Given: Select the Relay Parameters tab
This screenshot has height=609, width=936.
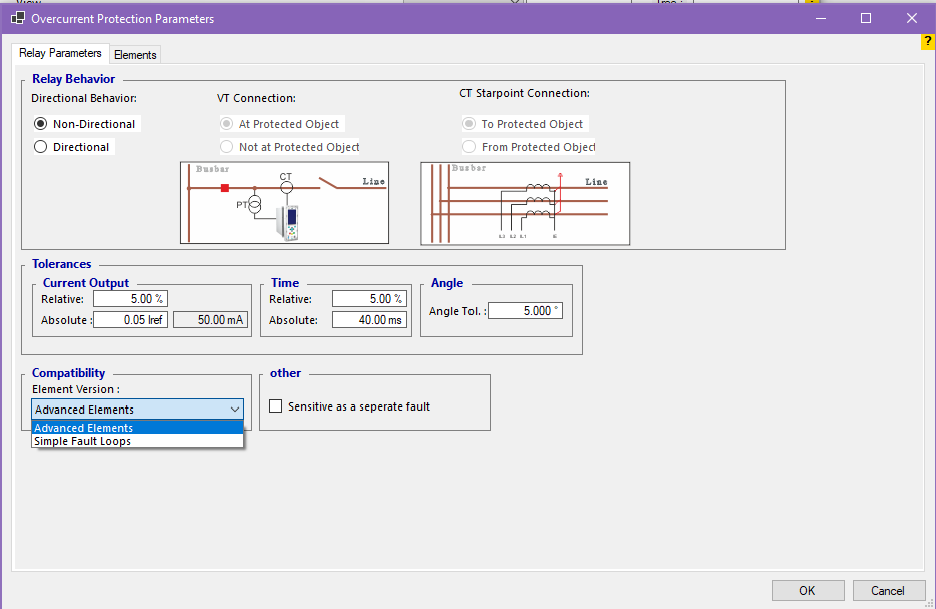Looking at the screenshot, I should pyautogui.click(x=61, y=53).
